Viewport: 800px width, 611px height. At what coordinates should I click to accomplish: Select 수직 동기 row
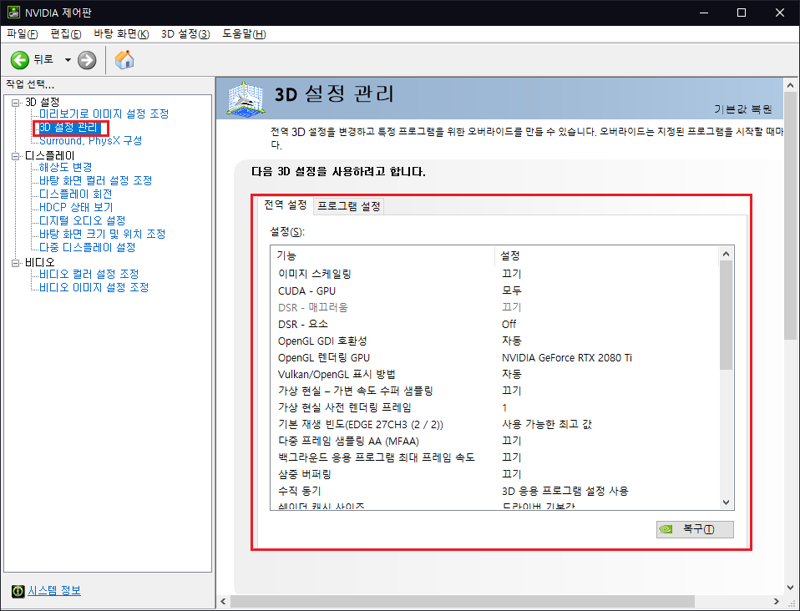[x=497, y=491]
